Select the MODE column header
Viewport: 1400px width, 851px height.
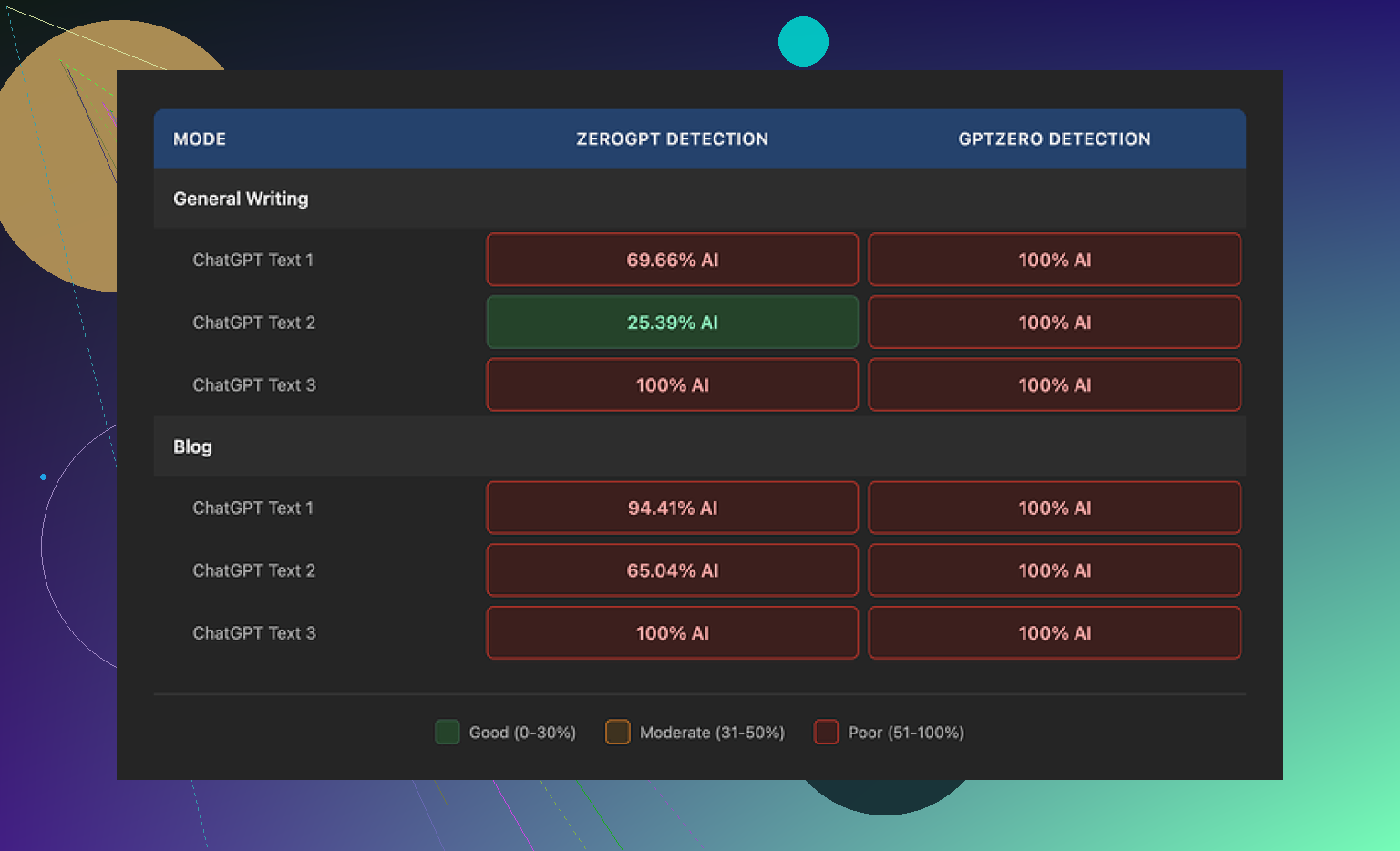point(200,139)
